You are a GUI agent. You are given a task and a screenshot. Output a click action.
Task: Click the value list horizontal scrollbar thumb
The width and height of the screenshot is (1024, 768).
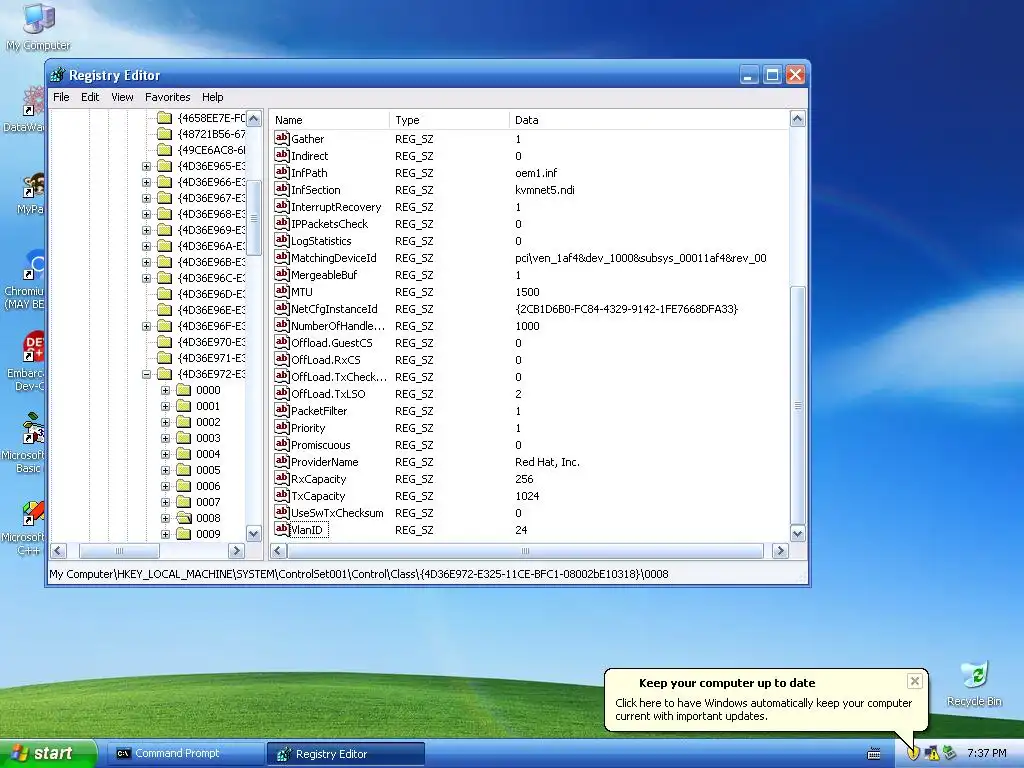pyautogui.click(x=525, y=551)
